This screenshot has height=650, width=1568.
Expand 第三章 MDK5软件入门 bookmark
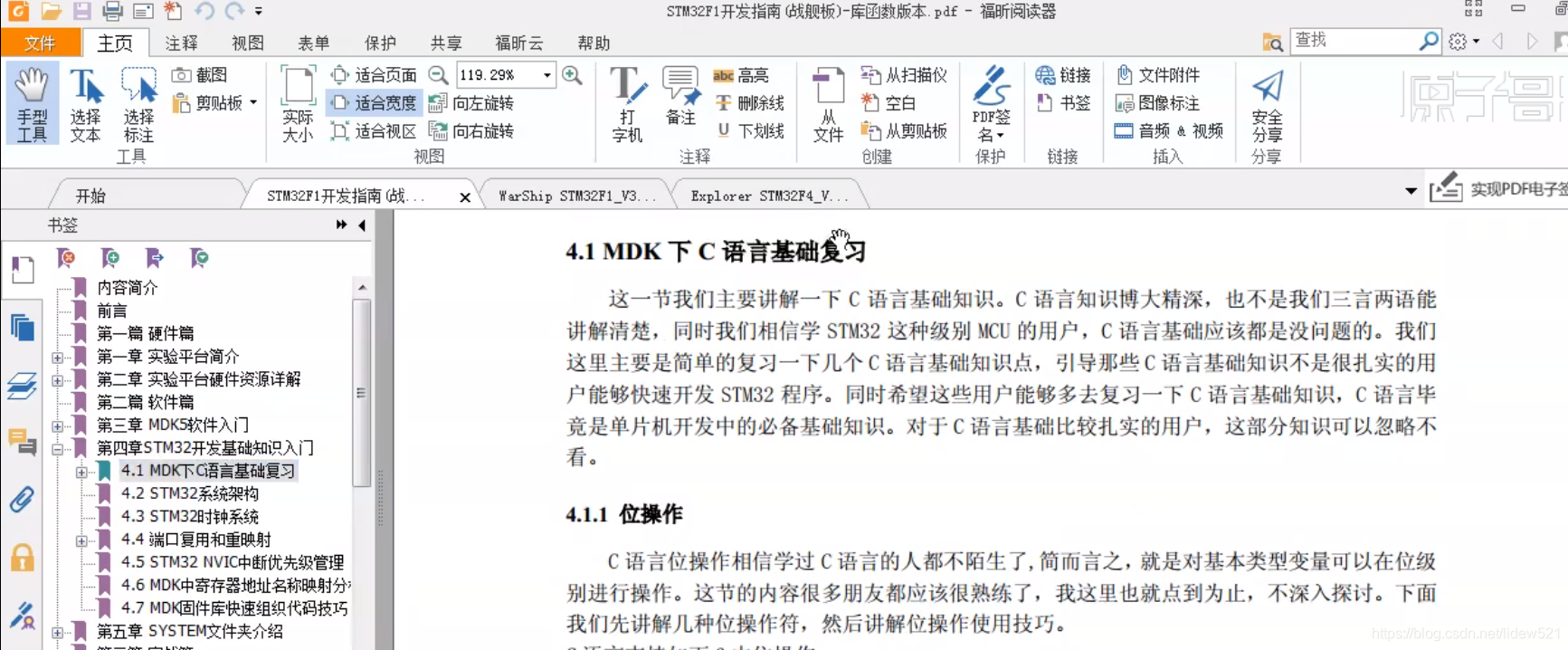click(x=58, y=425)
